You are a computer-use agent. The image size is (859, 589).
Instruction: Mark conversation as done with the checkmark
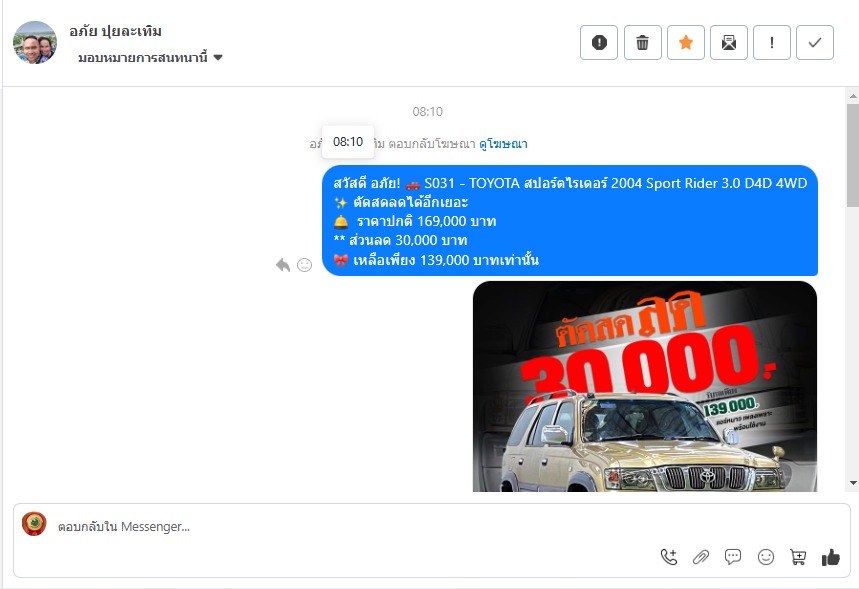point(815,42)
